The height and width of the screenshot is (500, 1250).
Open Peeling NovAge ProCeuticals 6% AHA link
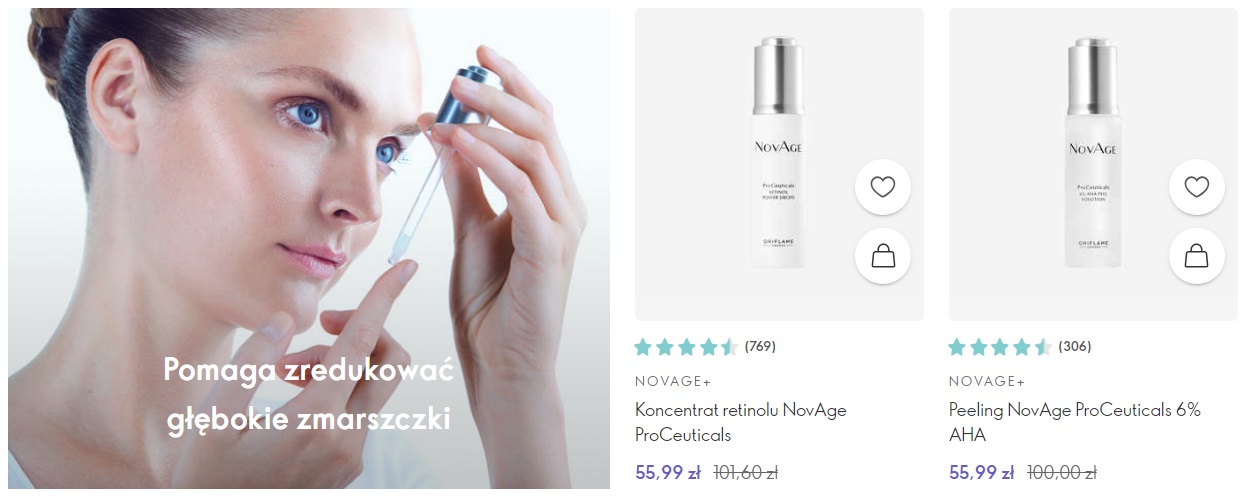click(x=1075, y=422)
